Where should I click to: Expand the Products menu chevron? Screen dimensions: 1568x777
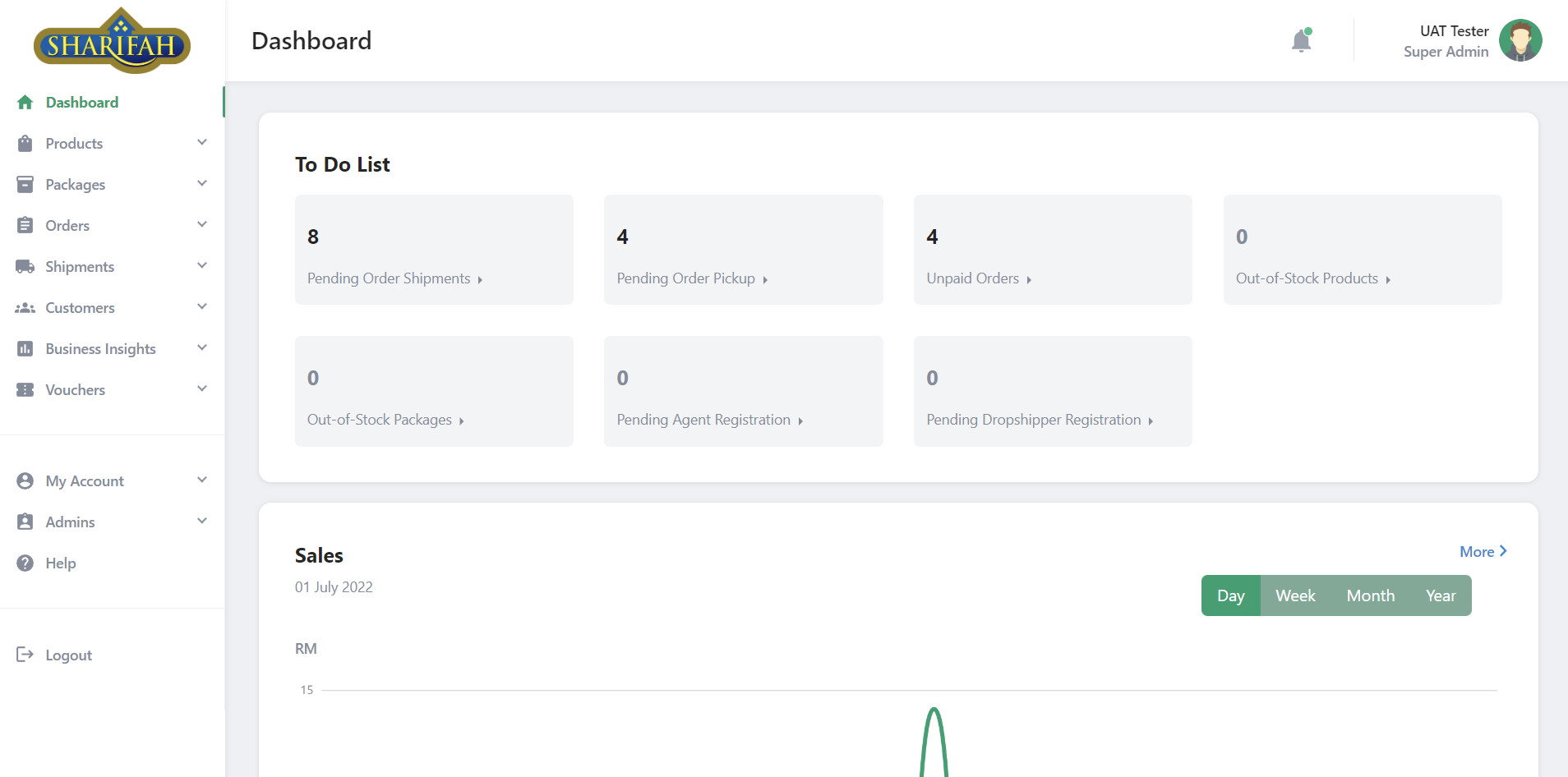pyautogui.click(x=202, y=143)
